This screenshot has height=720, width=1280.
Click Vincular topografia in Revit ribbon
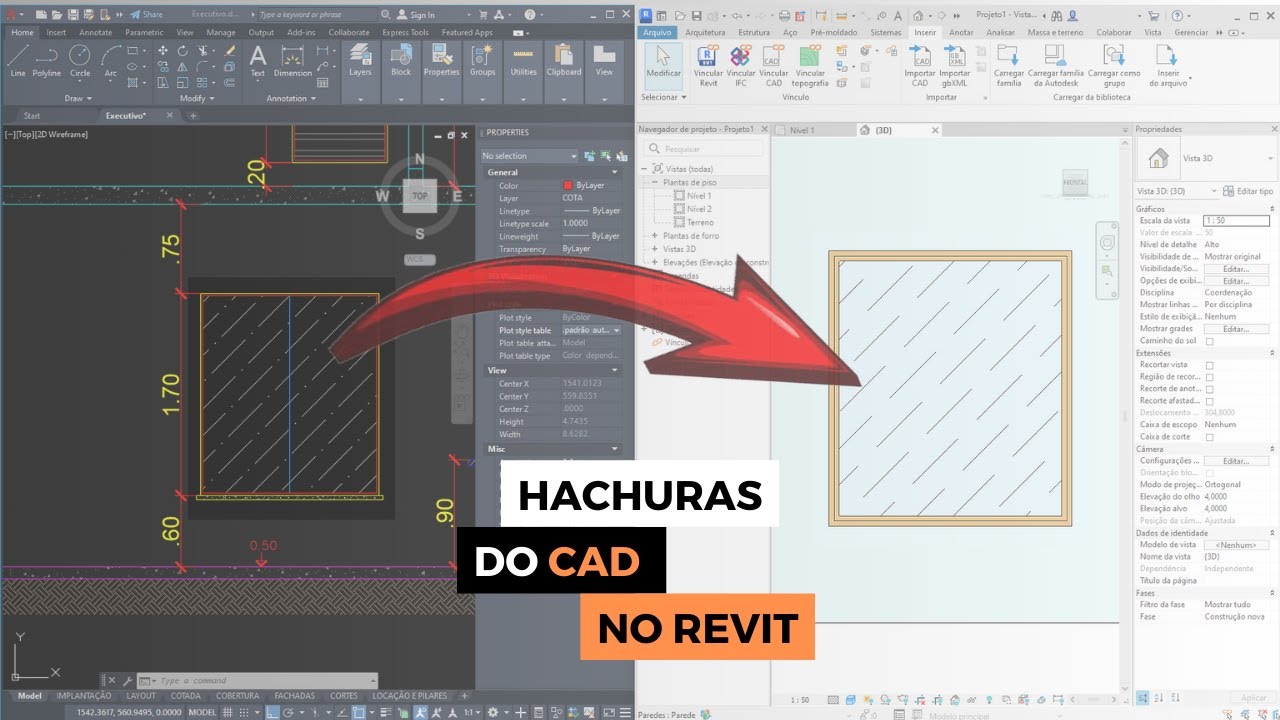(x=811, y=66)
